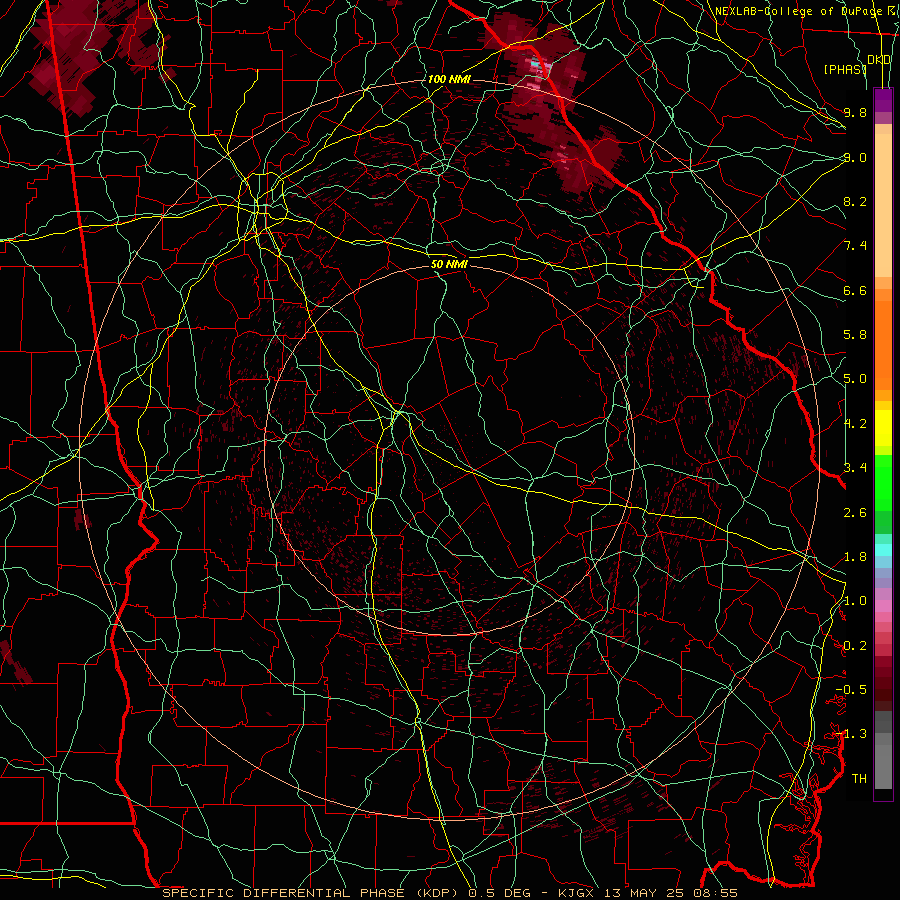900x900 pixels.
Task: Click the 13 MAY 25 date text
Action: tap(642, 893)
